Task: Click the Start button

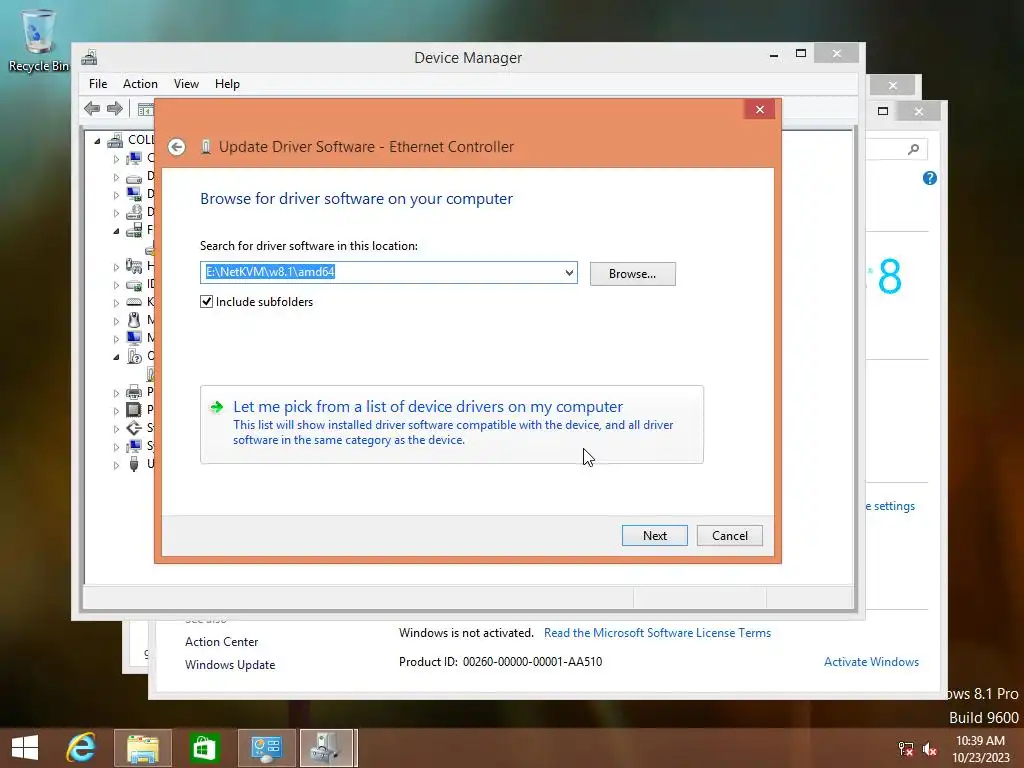Action: 25,748
